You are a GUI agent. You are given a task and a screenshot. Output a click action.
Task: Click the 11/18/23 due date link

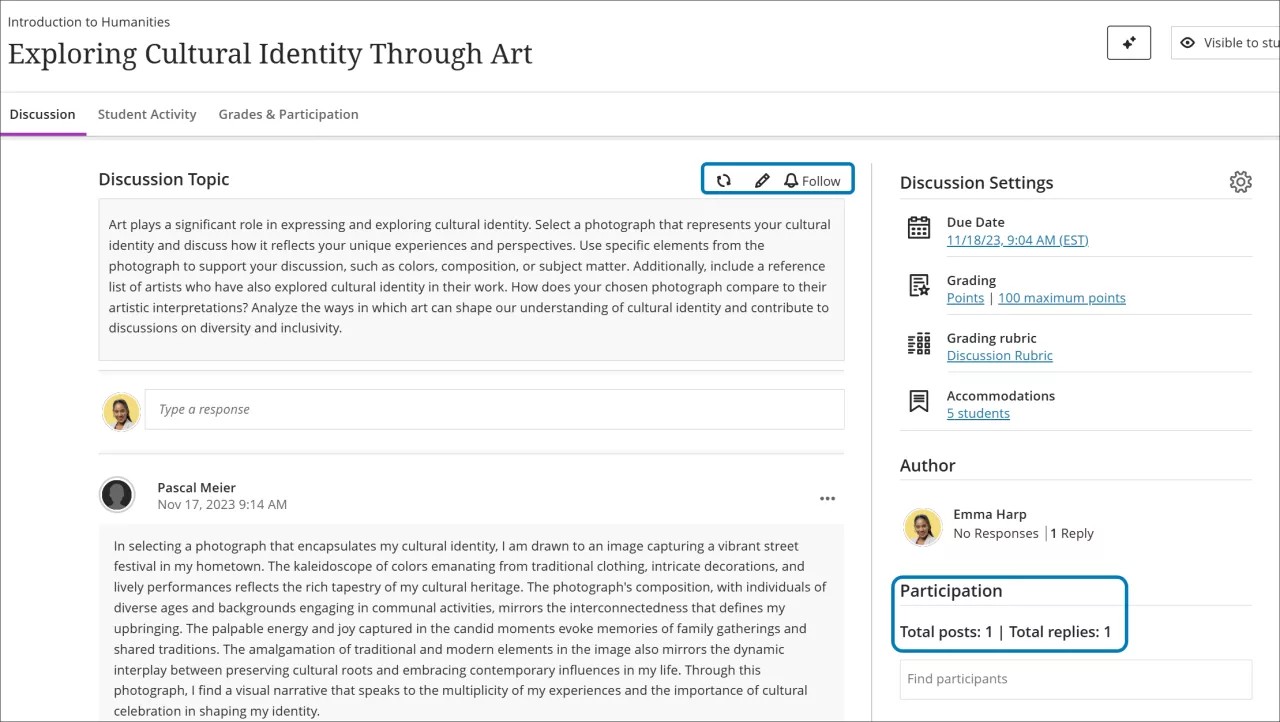(1017, 239)
